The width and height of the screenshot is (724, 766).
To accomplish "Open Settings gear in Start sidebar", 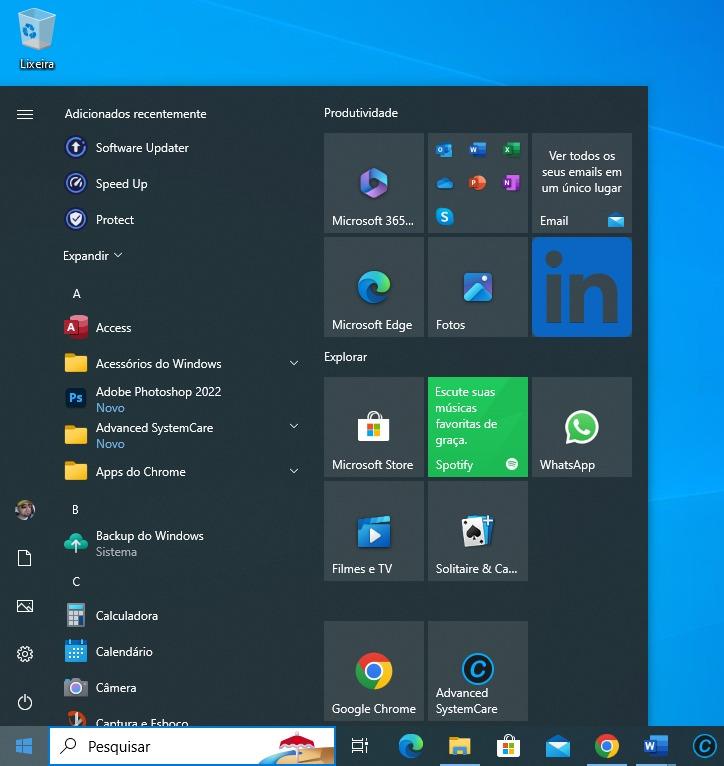I will point(25,654).
